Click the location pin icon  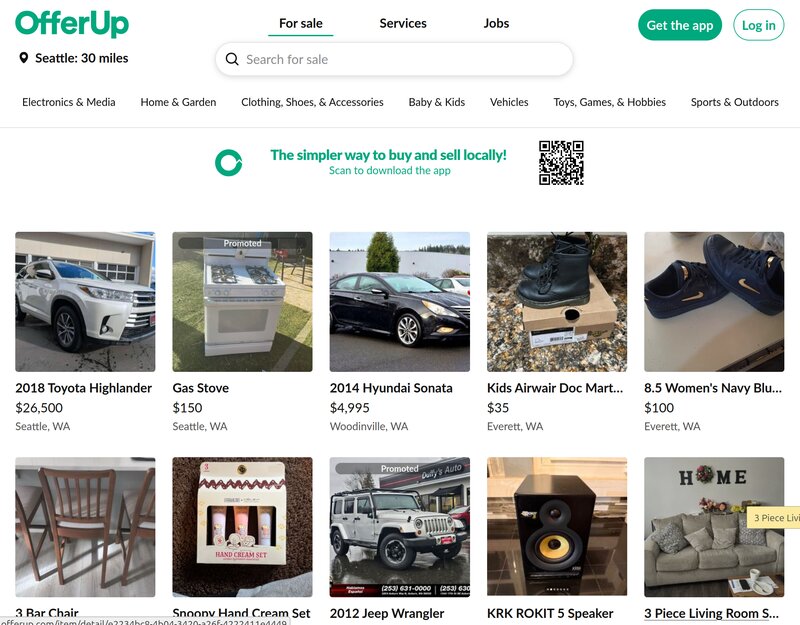pos(22,58)
